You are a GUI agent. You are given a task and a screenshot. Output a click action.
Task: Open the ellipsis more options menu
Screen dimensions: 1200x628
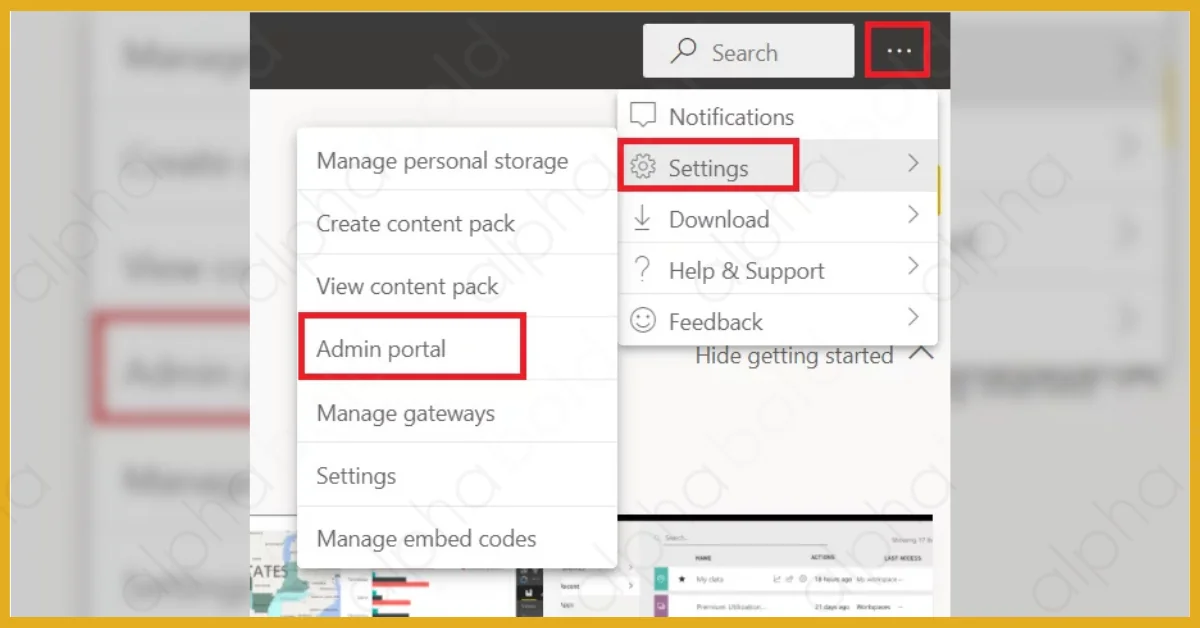(898, 50)
